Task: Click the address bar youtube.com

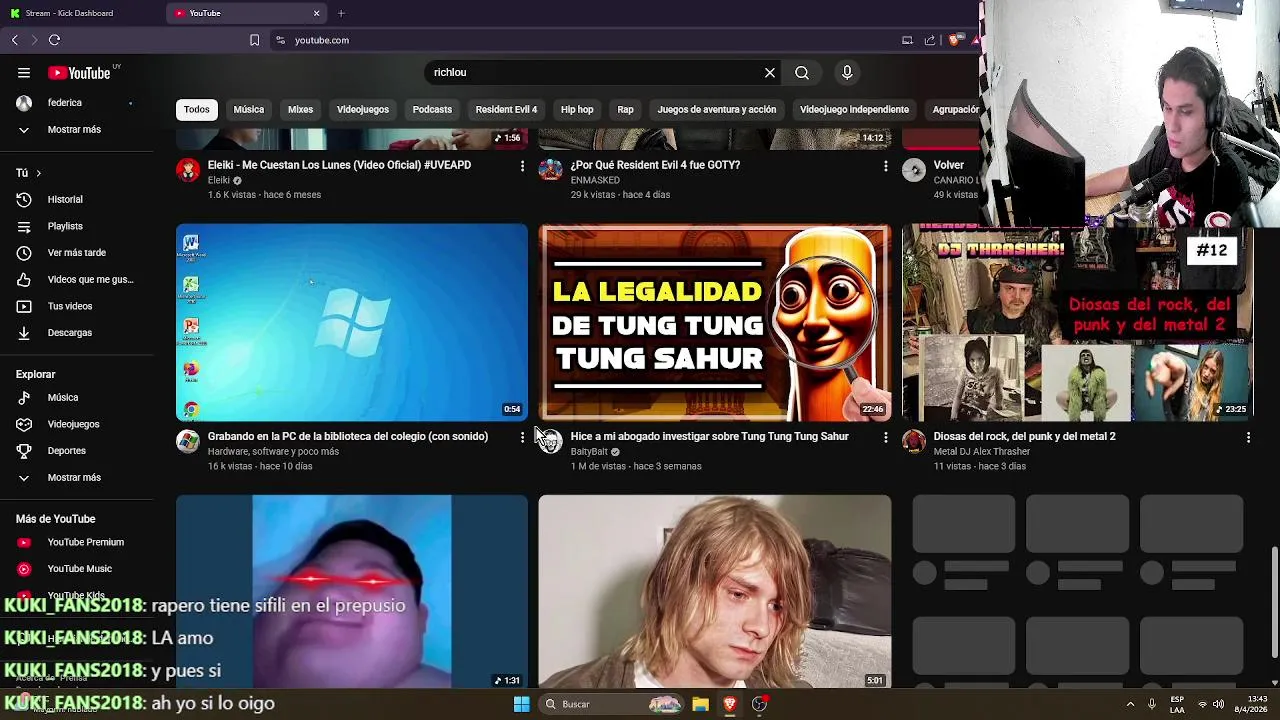Action: [321, 40]
